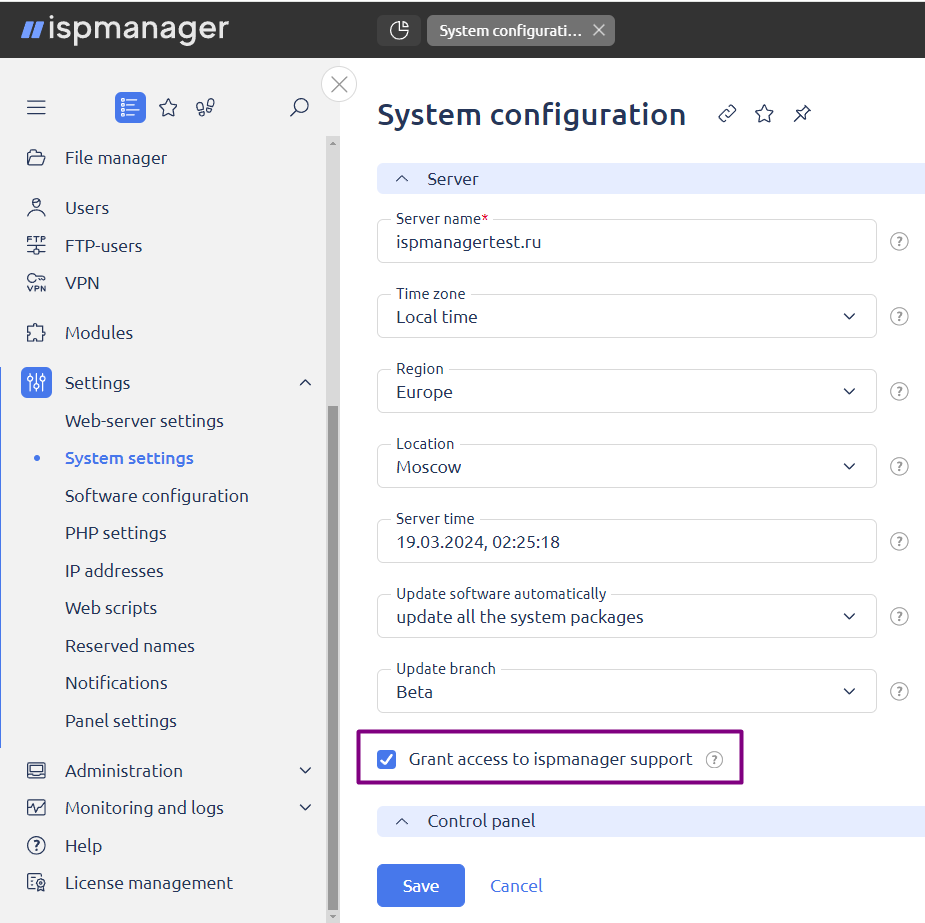Open Modules section

point(99,333)
